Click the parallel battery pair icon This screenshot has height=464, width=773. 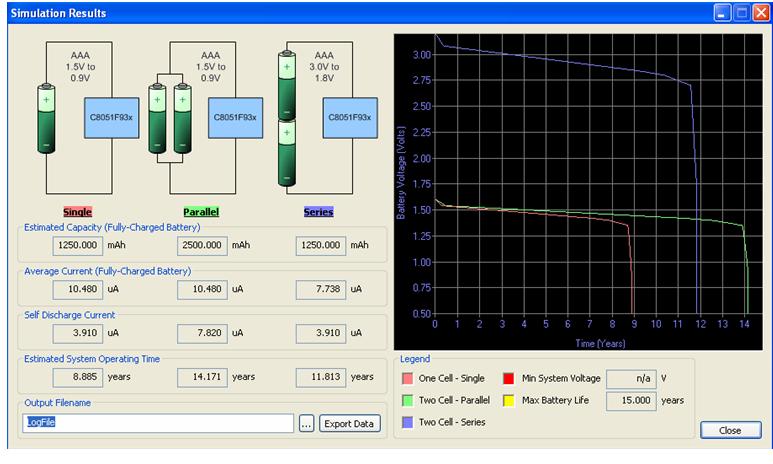170,119
